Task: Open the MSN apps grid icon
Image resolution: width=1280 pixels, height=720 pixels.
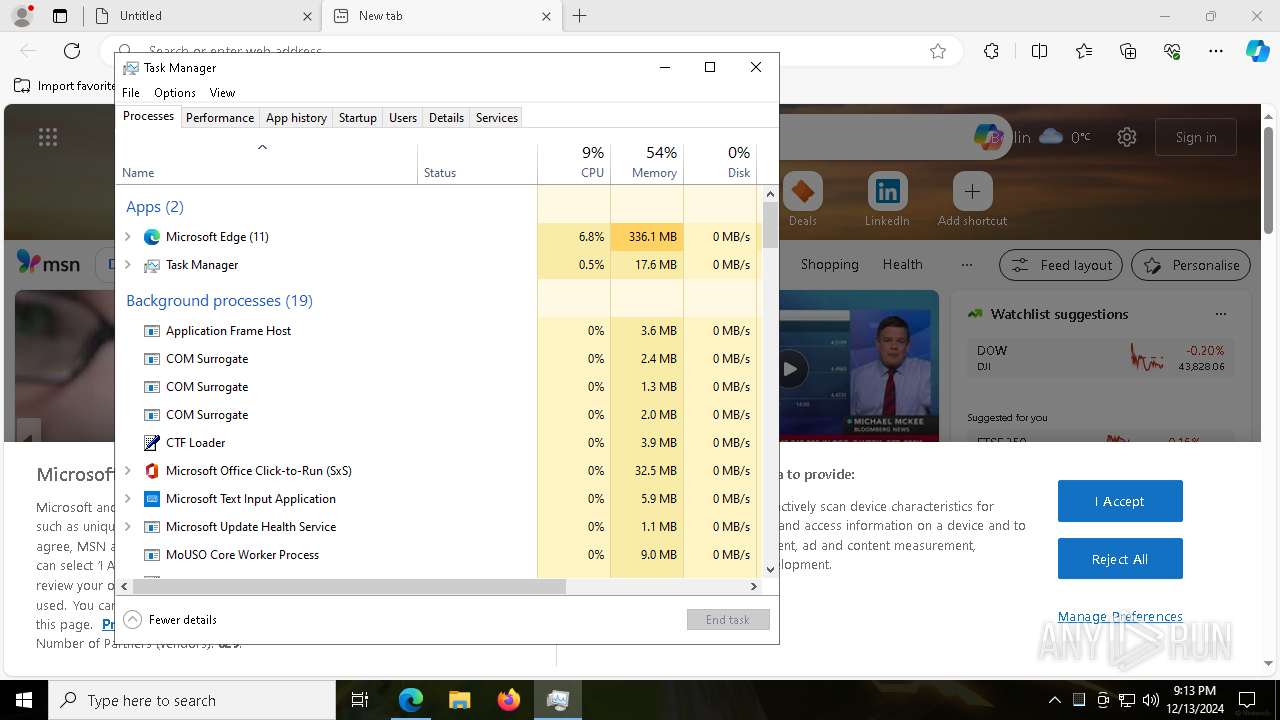Action: [x=48, y=137]
